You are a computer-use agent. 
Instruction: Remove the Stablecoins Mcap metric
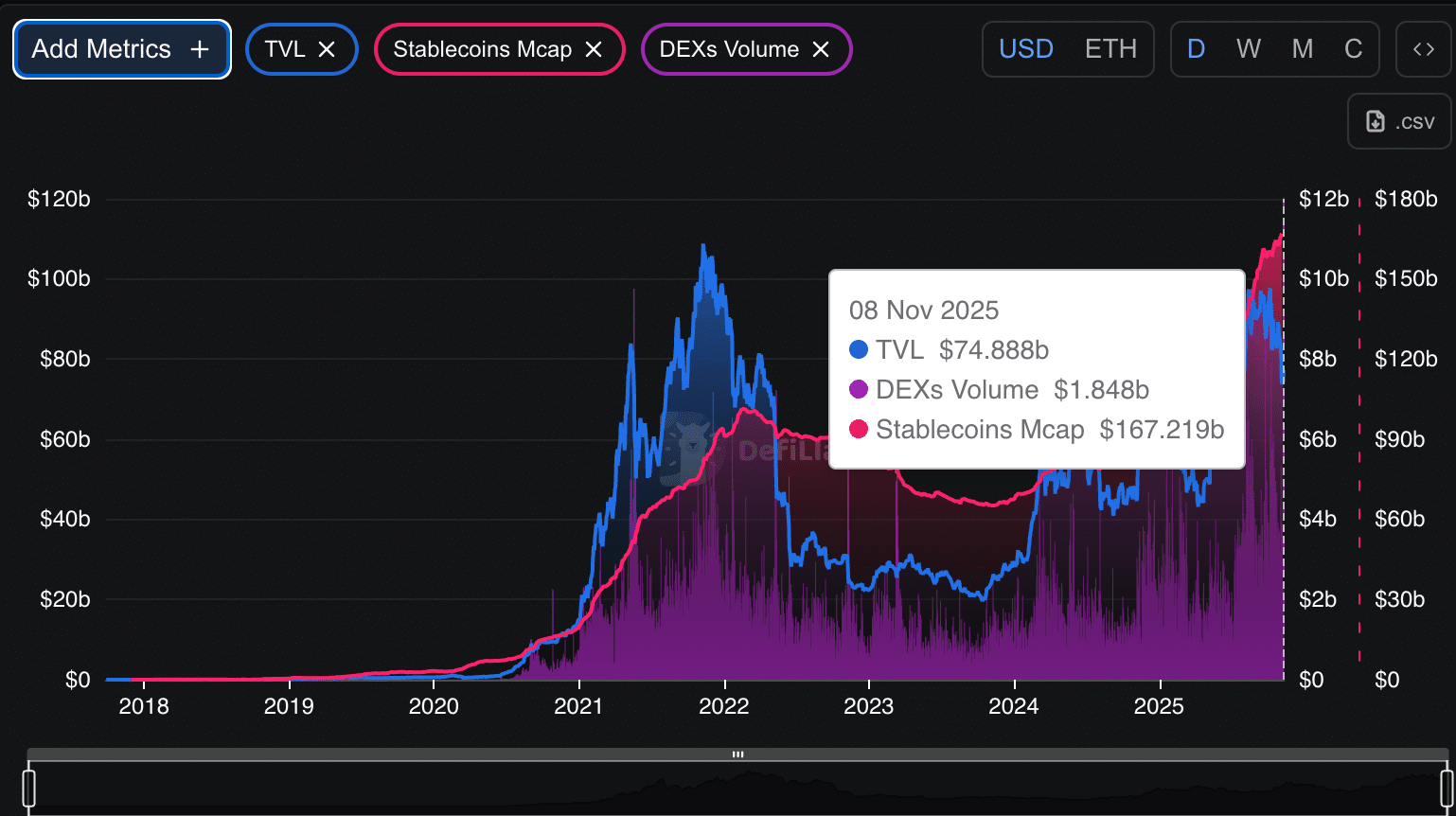(594, 49)
